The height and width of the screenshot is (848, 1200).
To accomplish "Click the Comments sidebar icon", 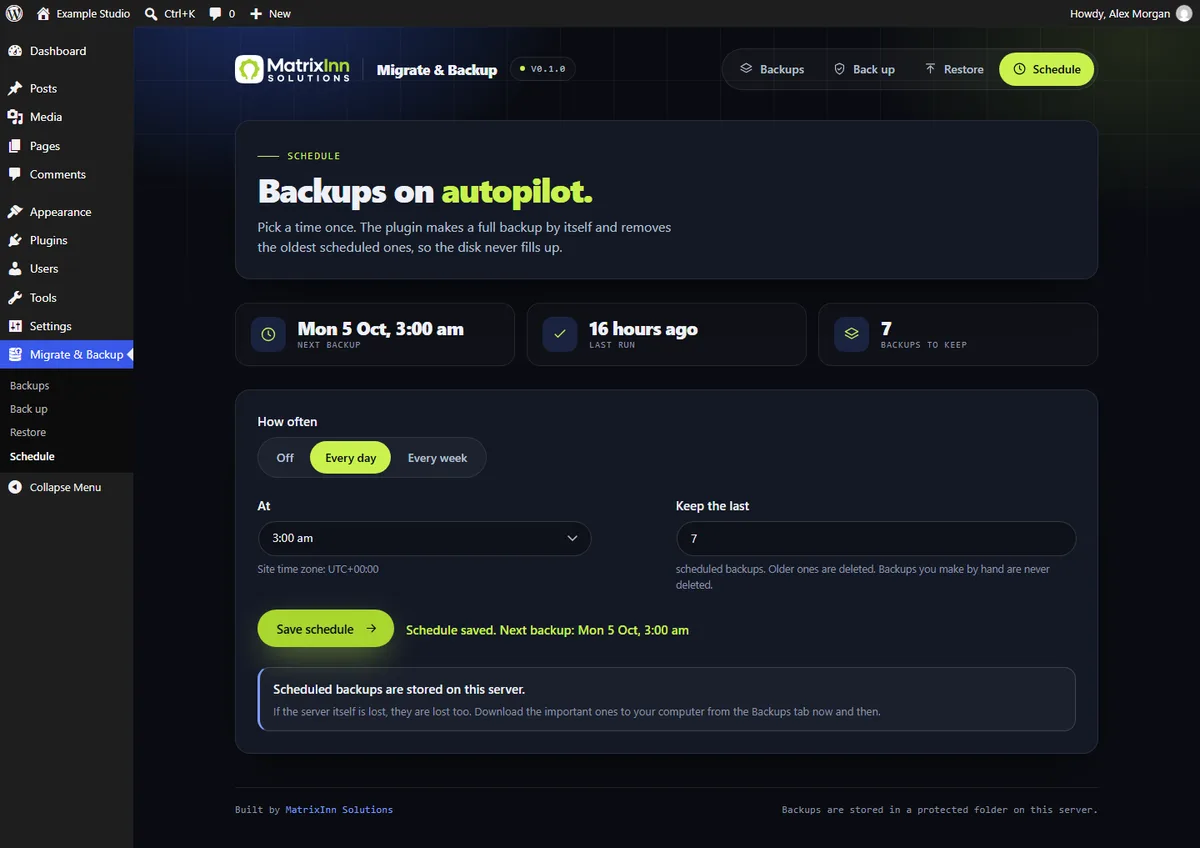I will [15, 174].
